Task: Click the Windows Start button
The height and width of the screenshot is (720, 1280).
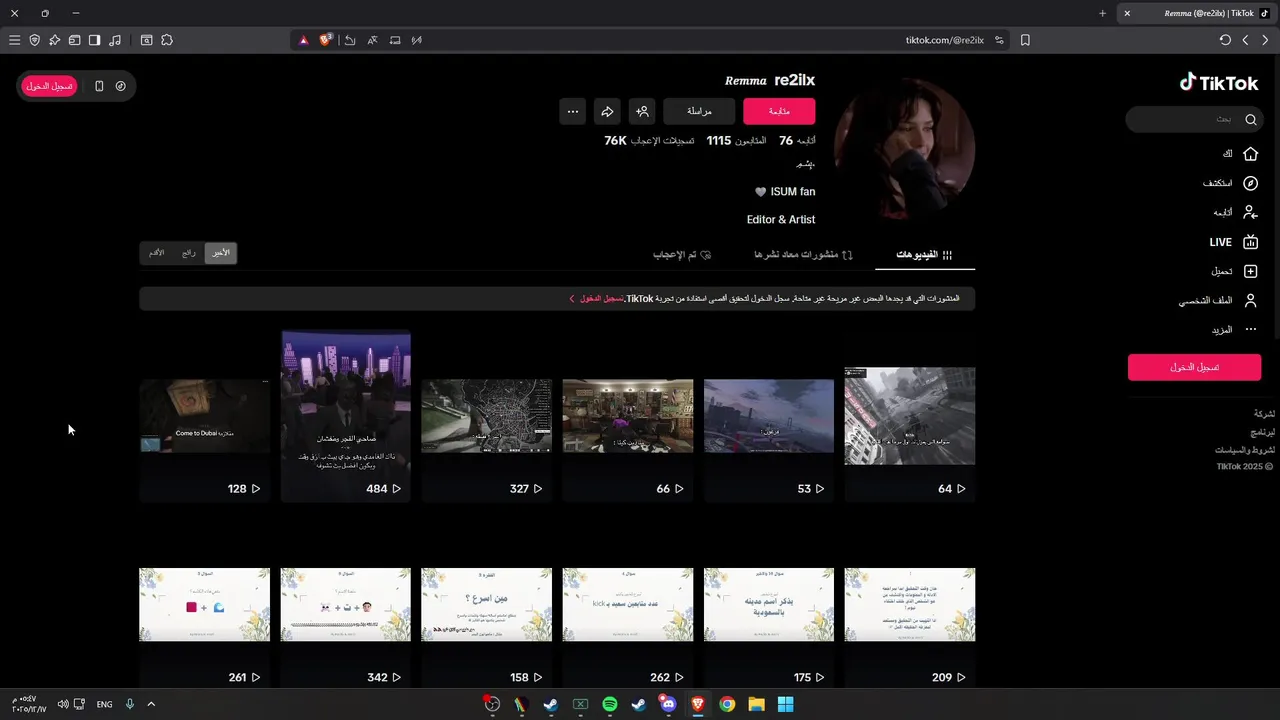Action: [786, 704]
